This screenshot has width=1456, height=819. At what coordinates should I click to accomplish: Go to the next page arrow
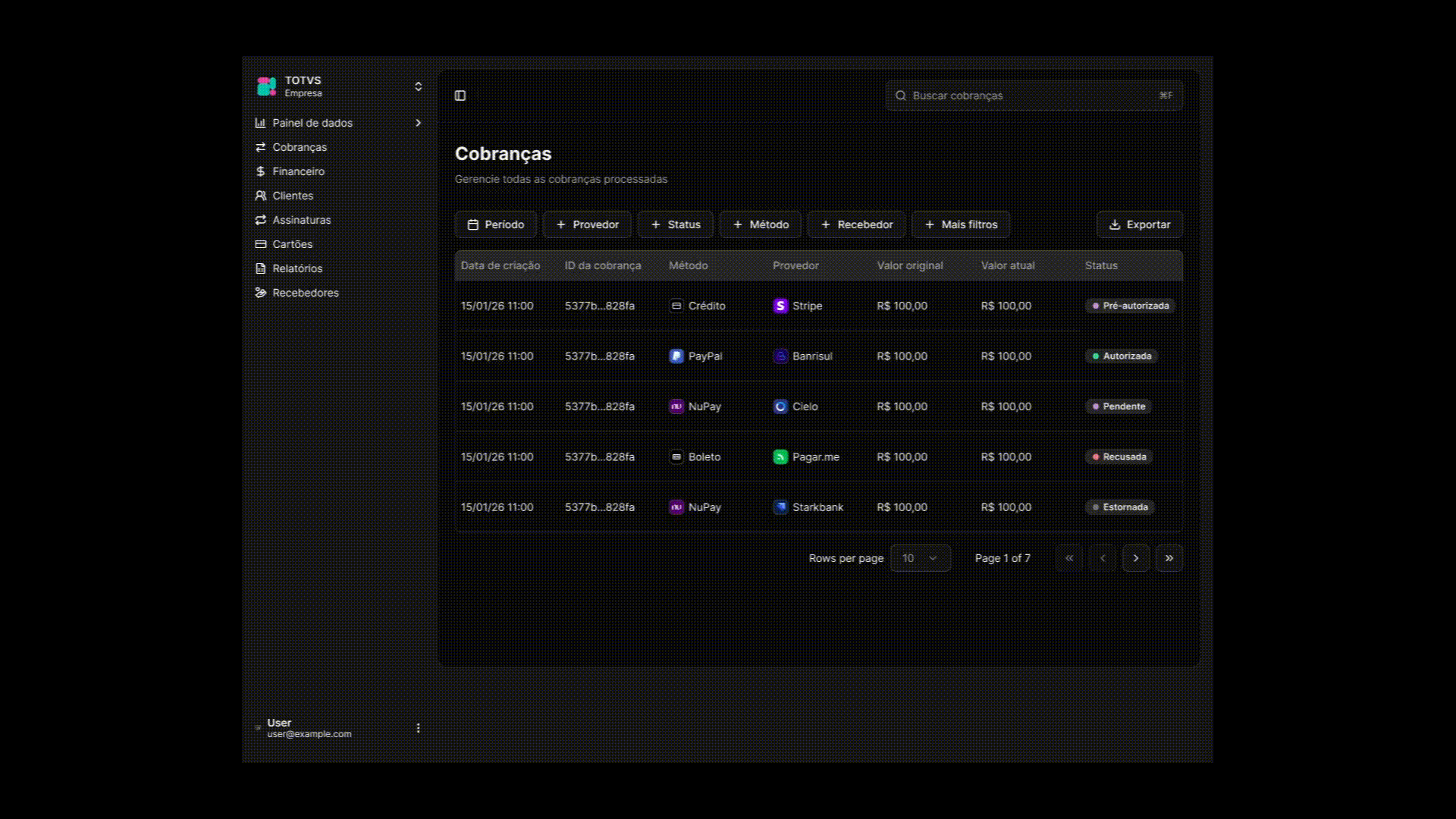pyautogui.click(x=1136, y=558)
